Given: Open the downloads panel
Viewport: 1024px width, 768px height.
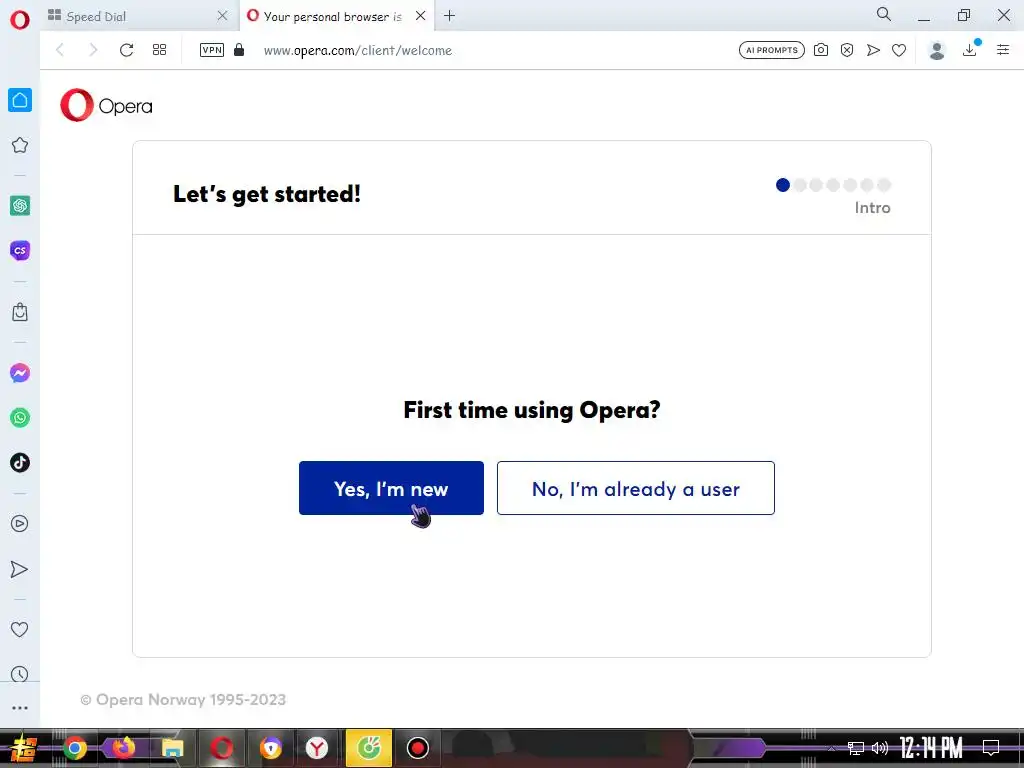Looking at the screenshot, I should pos(970,49).
